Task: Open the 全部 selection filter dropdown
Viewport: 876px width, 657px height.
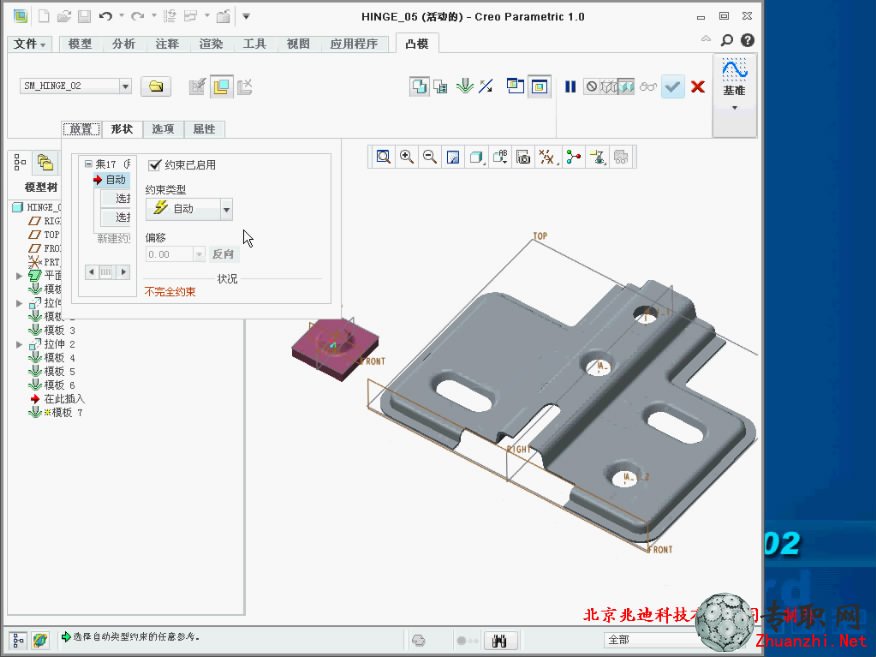Action: coord(651,640)
